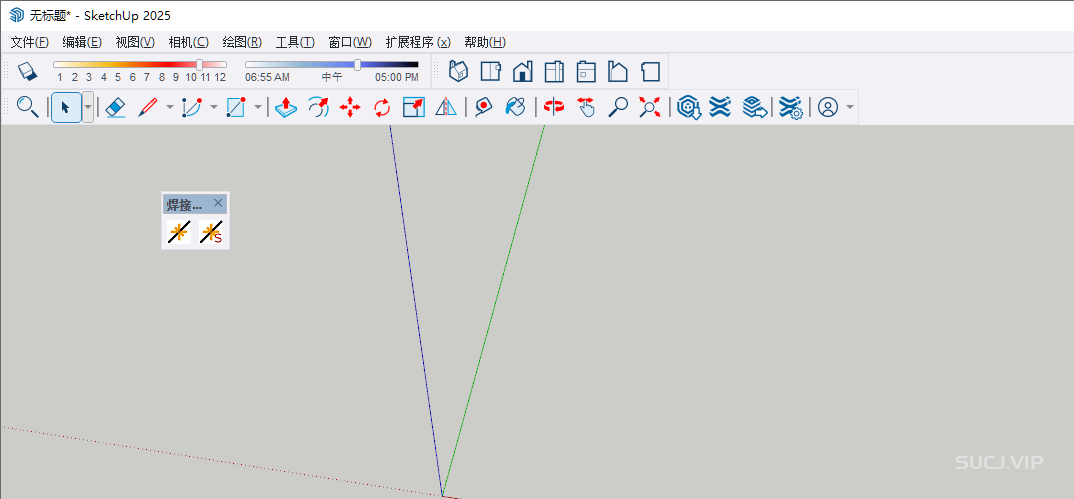This screenshot has width=1074, height=499.
Task: Open the Extension Manager
Action: pyautogui.click(x=790, y=107)
